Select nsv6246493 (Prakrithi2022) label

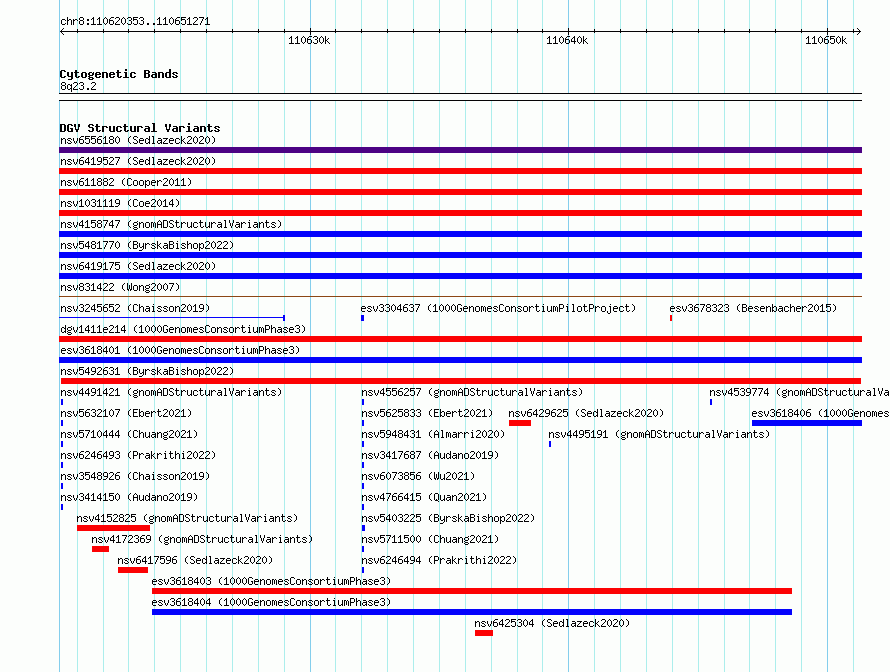(x=138, y=455)
